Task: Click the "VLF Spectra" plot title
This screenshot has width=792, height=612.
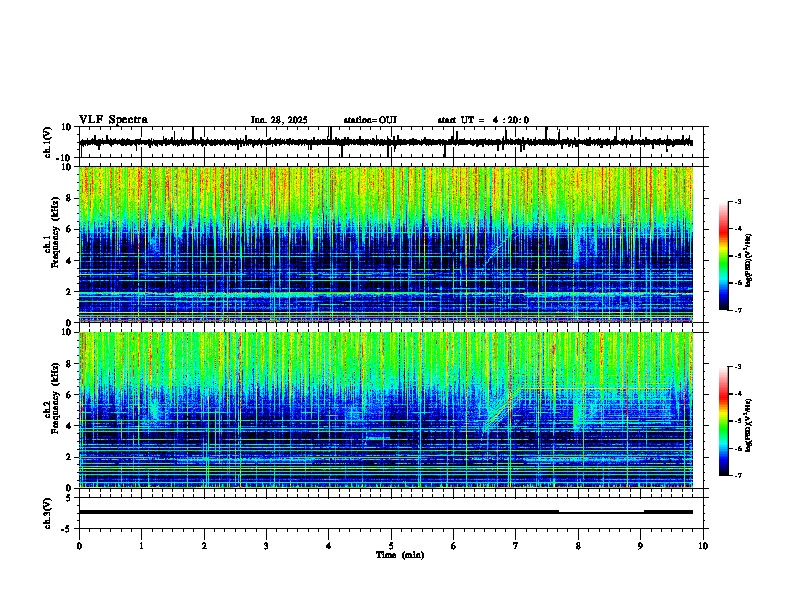Action: 113,120
